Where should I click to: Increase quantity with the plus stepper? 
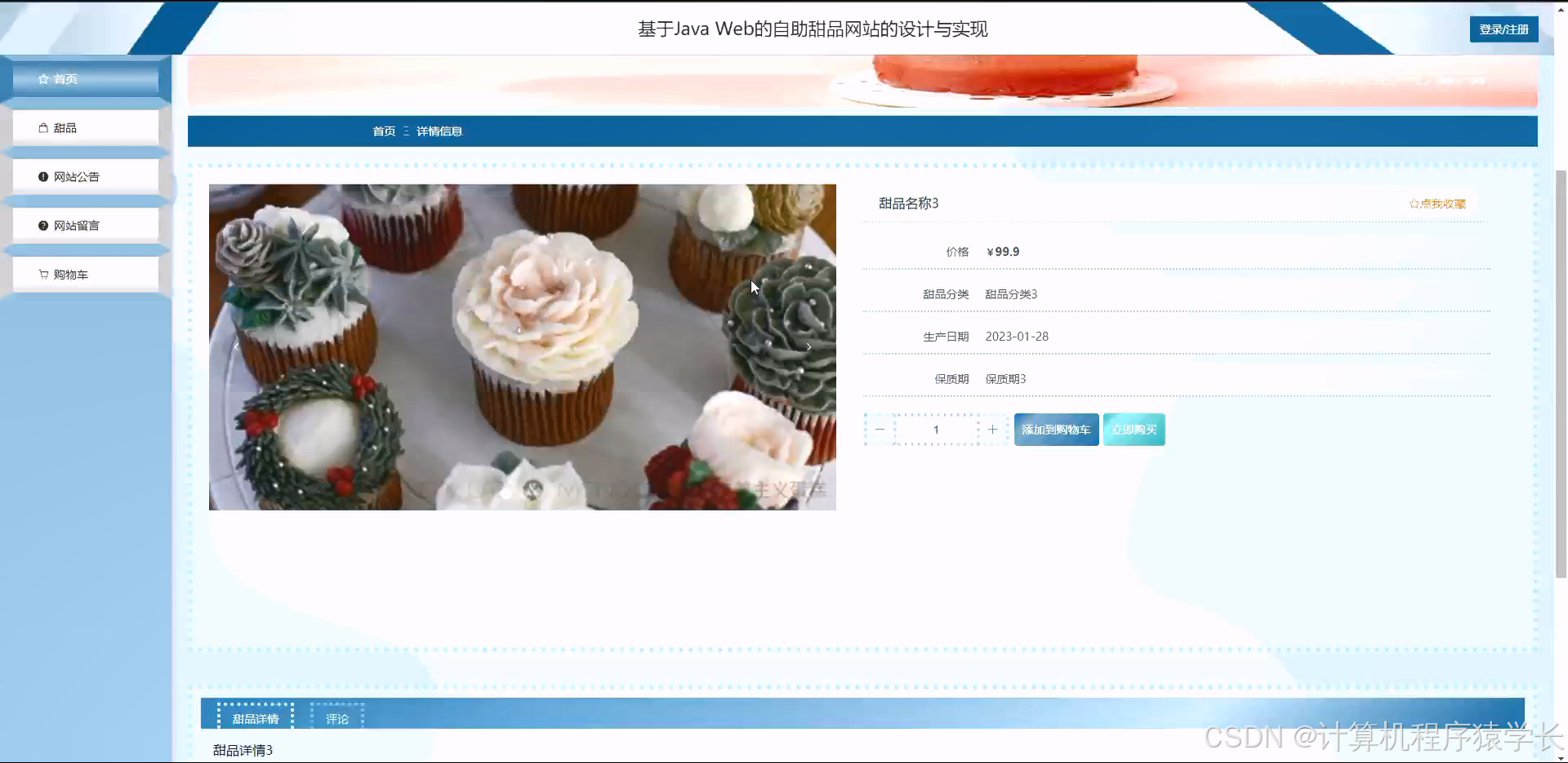pos(992,429)
